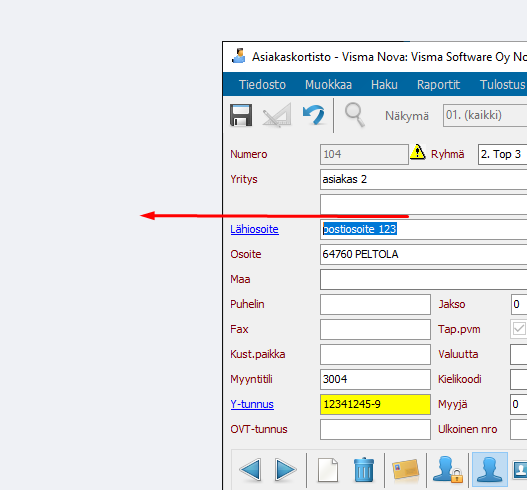Go to previous customer with left arrow
527x490 pixels.
[250, 469]
